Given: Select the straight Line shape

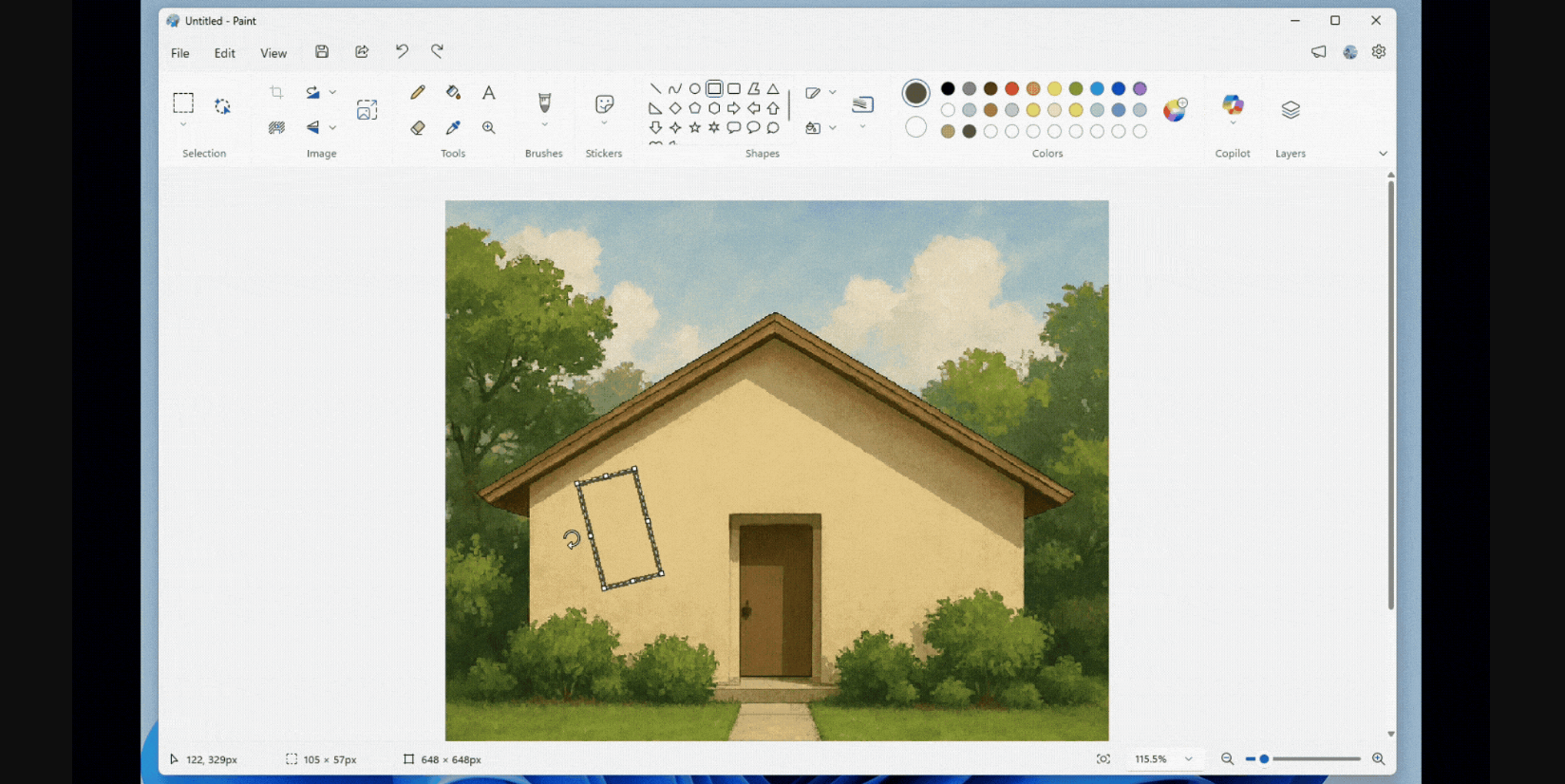Looking at the screenshot, I should (x=655, y=88).
